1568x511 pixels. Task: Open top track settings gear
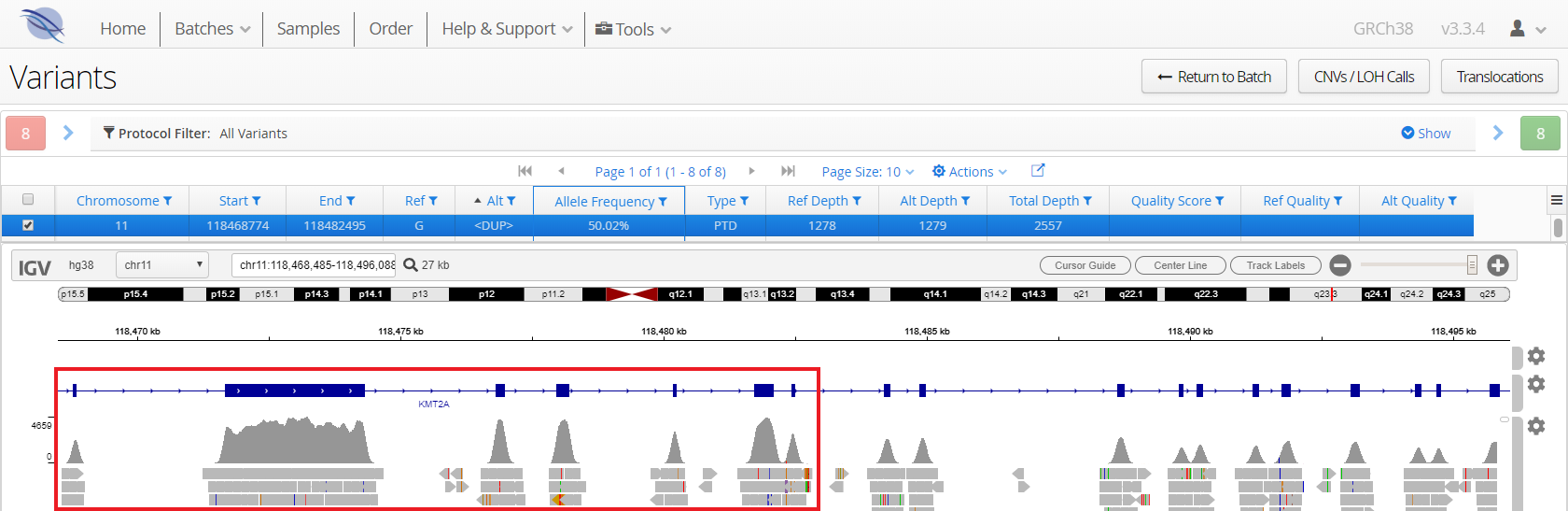[x=1536, y=356]
